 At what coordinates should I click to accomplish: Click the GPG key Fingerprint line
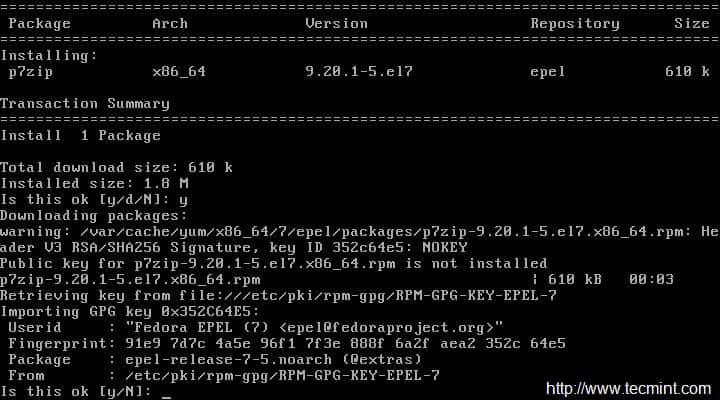(x=287, y=344)
